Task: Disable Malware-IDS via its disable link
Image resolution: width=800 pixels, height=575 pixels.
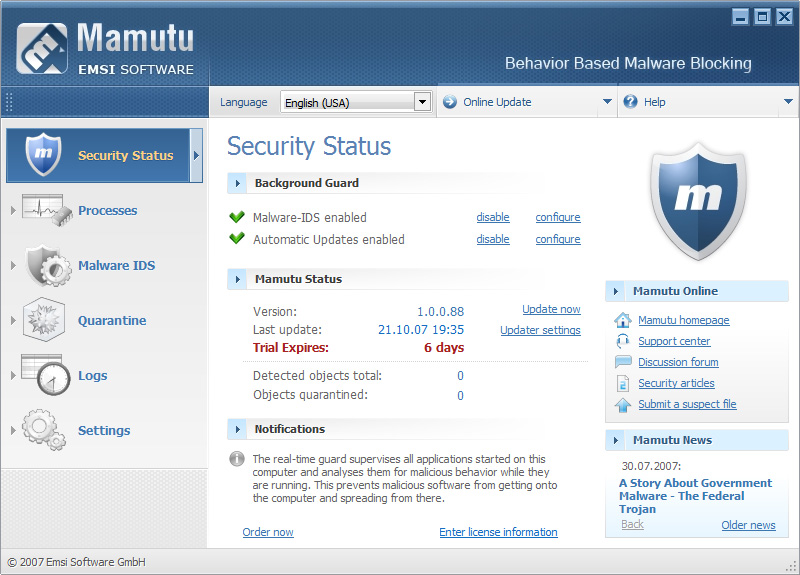Action: (493, 217)
